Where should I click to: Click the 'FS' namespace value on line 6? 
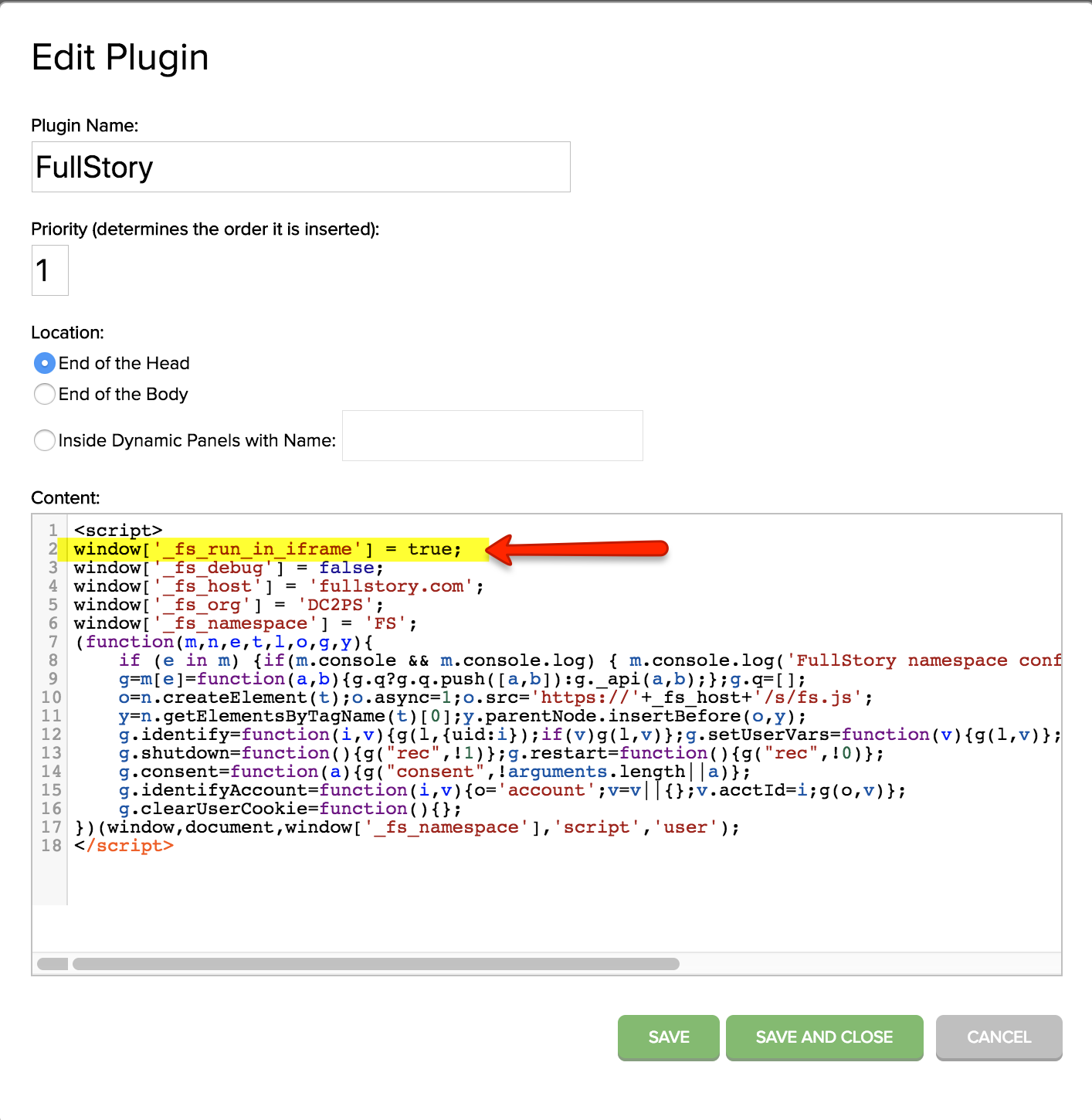[x=385, y=623]
